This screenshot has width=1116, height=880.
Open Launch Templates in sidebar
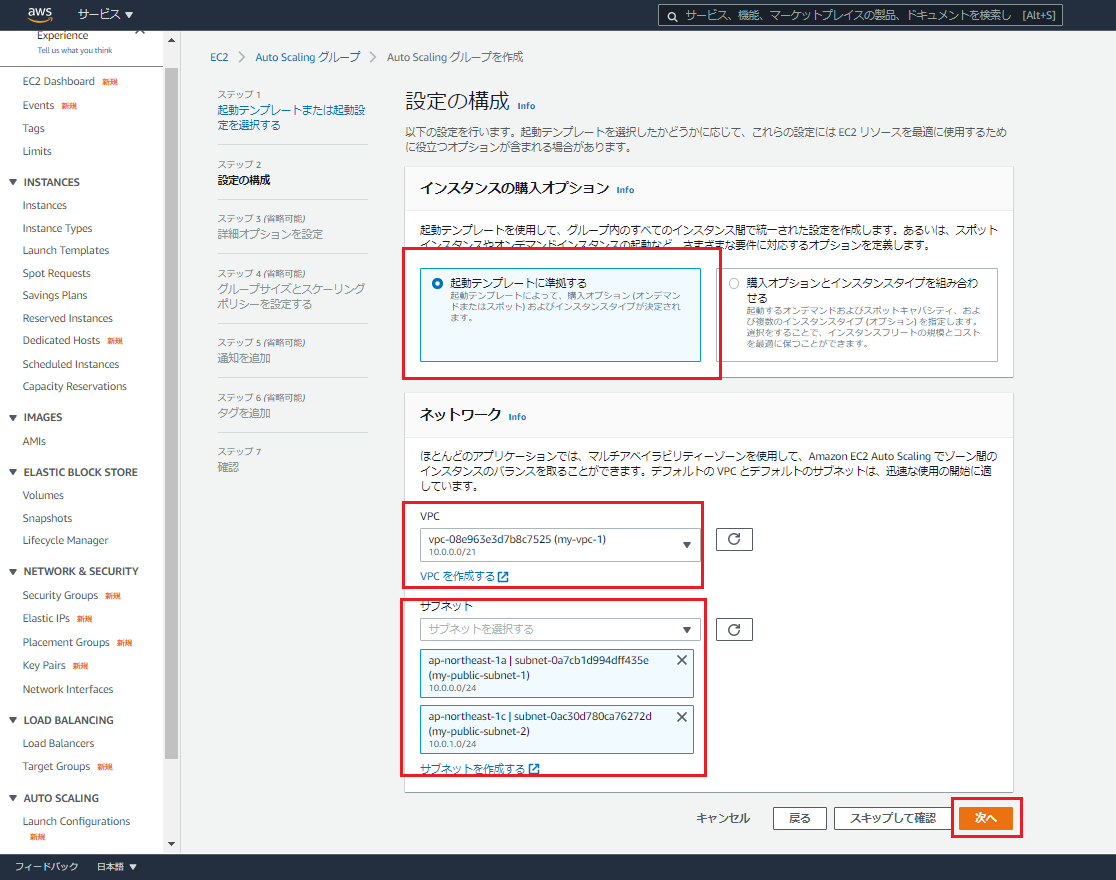click(x=65, y=250)
